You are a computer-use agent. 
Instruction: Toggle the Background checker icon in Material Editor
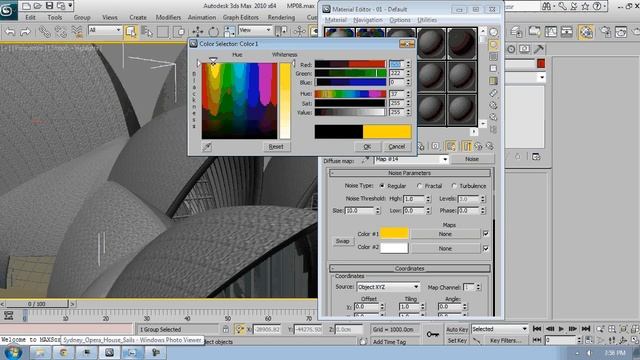tap(493, 56)
